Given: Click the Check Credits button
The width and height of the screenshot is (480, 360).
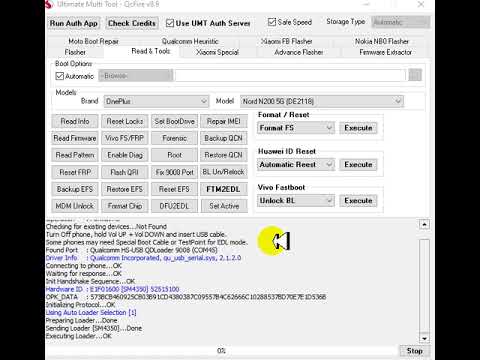Looking at the screenshot, I should pos(132,23).
